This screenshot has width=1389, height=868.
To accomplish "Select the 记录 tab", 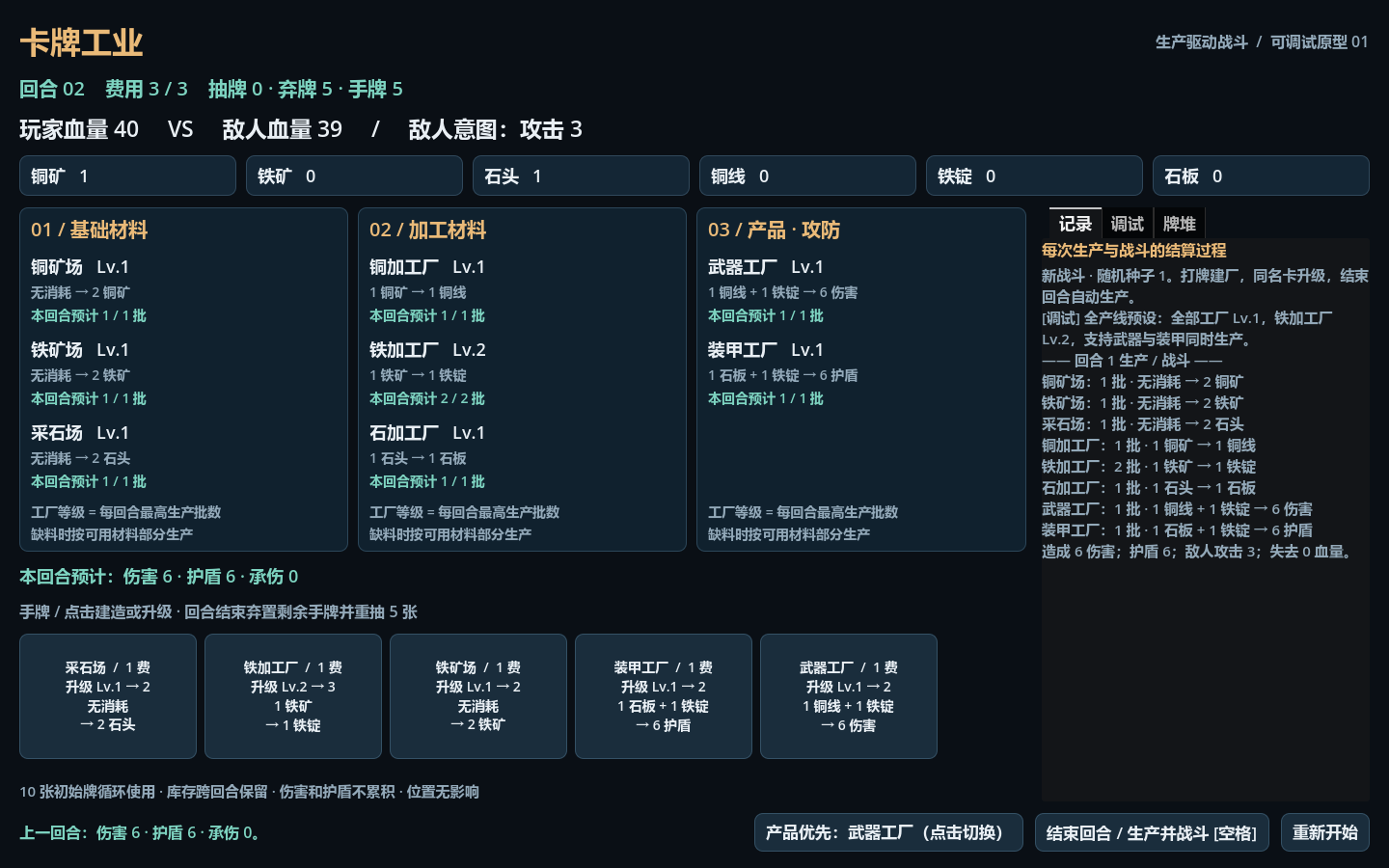I will coord(1075,224).
